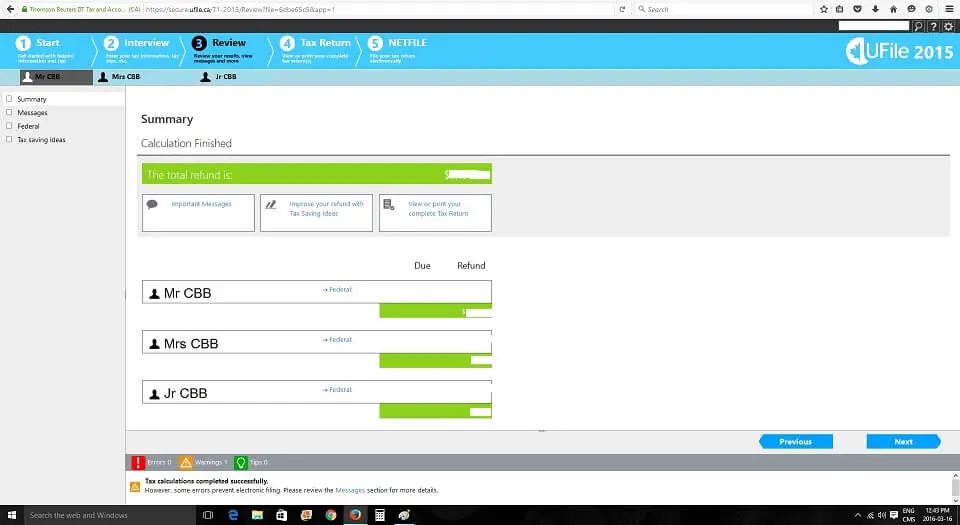This screenshot has width=960, height=525.
Task: Click the green total refund bar
Action: coord(317,174)
